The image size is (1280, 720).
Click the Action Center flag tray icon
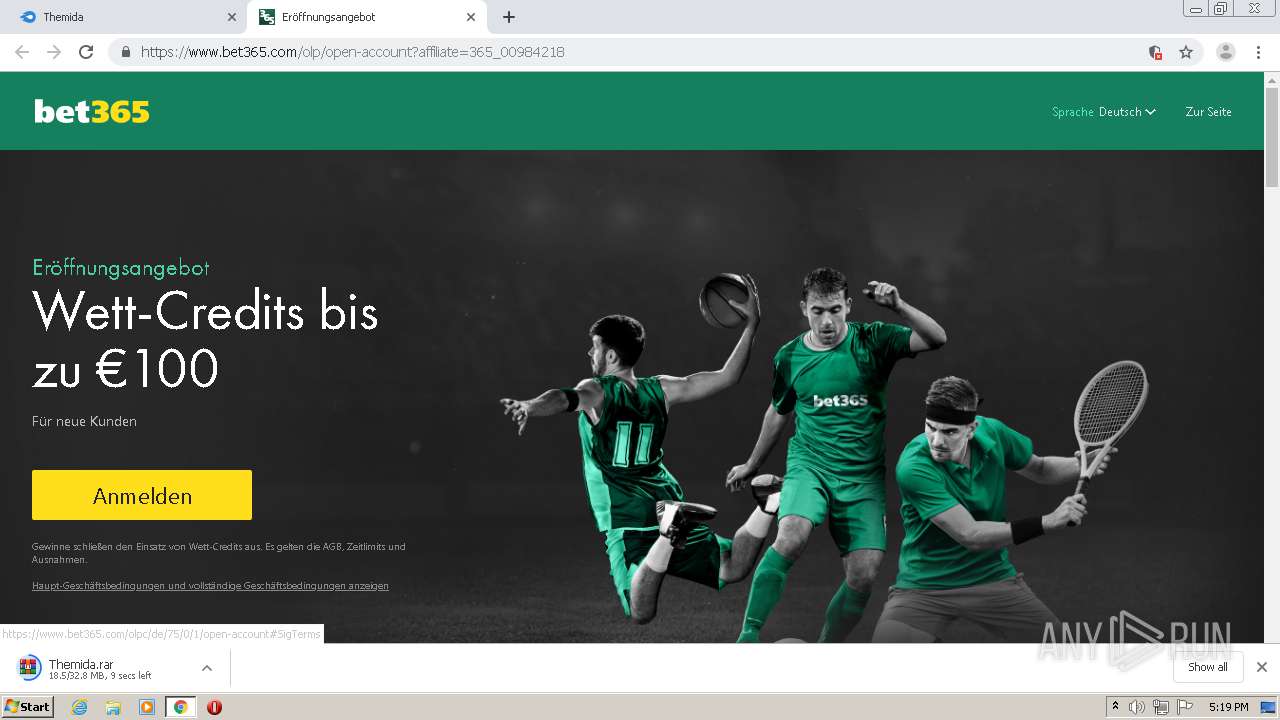click(1185, 707)
